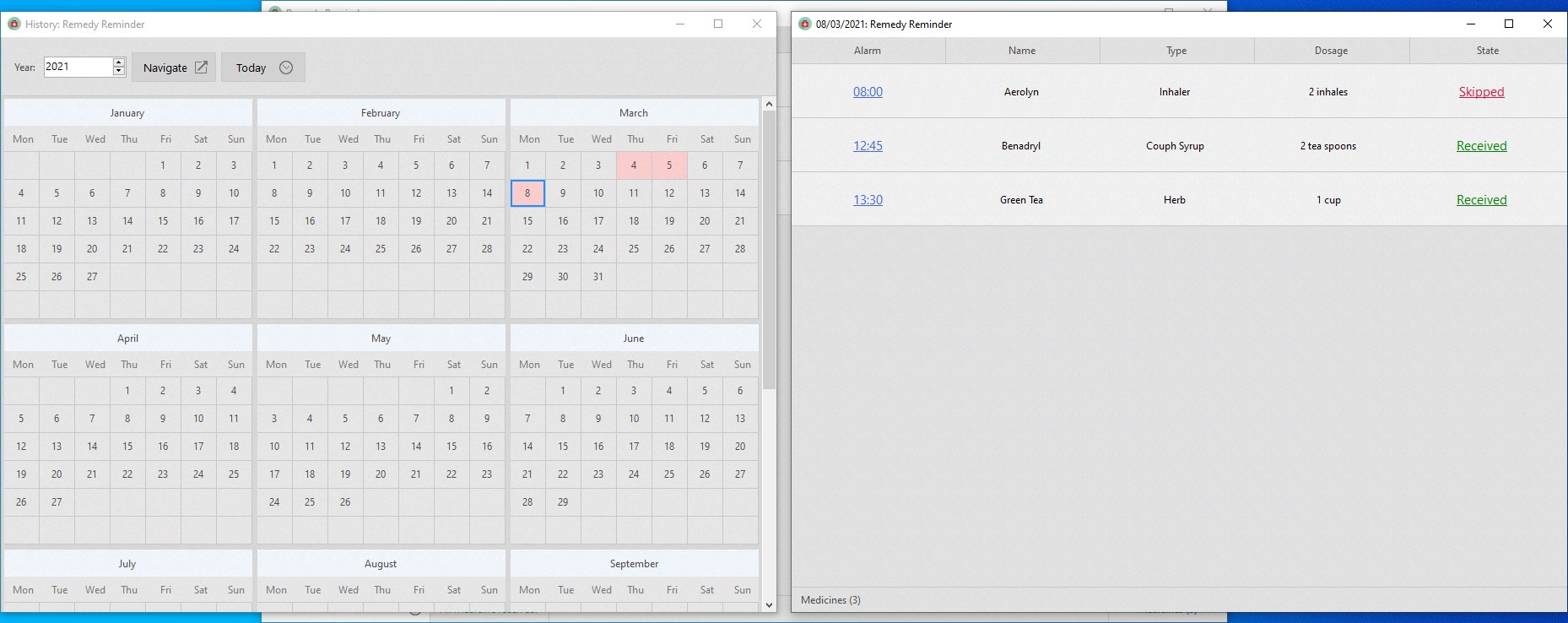
Task: Click the Received state link for Green Tea
Action: point(1481,200)
